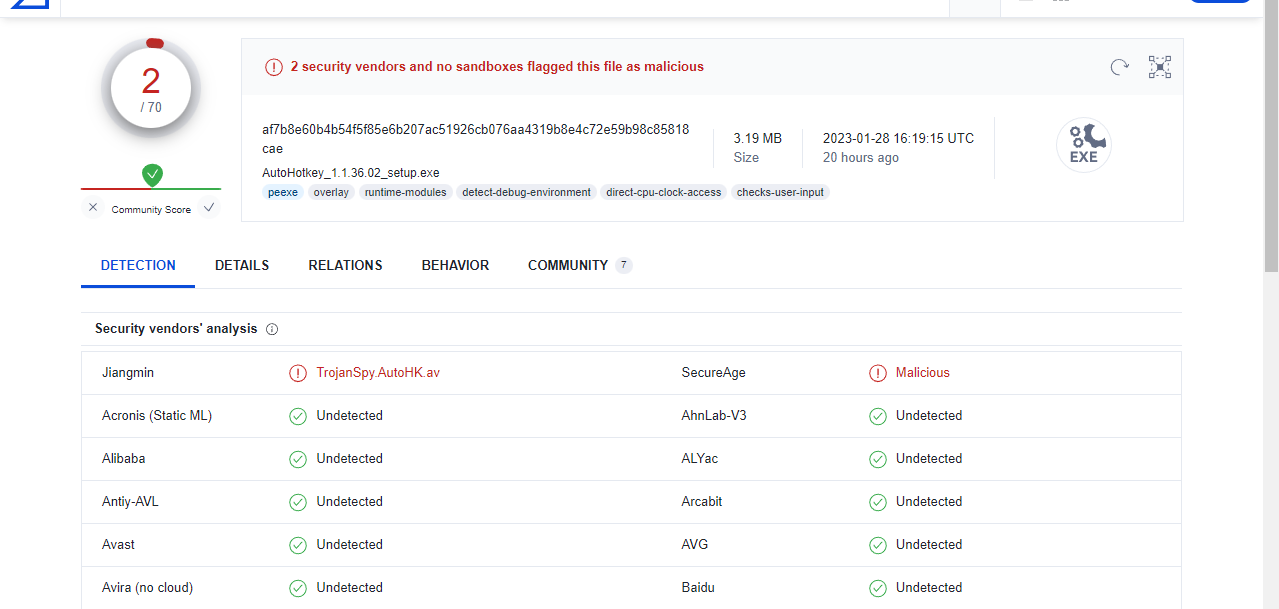Click the EXE file type icon
Viewport: 1279px width, 609px height.
pos(1084,146)
